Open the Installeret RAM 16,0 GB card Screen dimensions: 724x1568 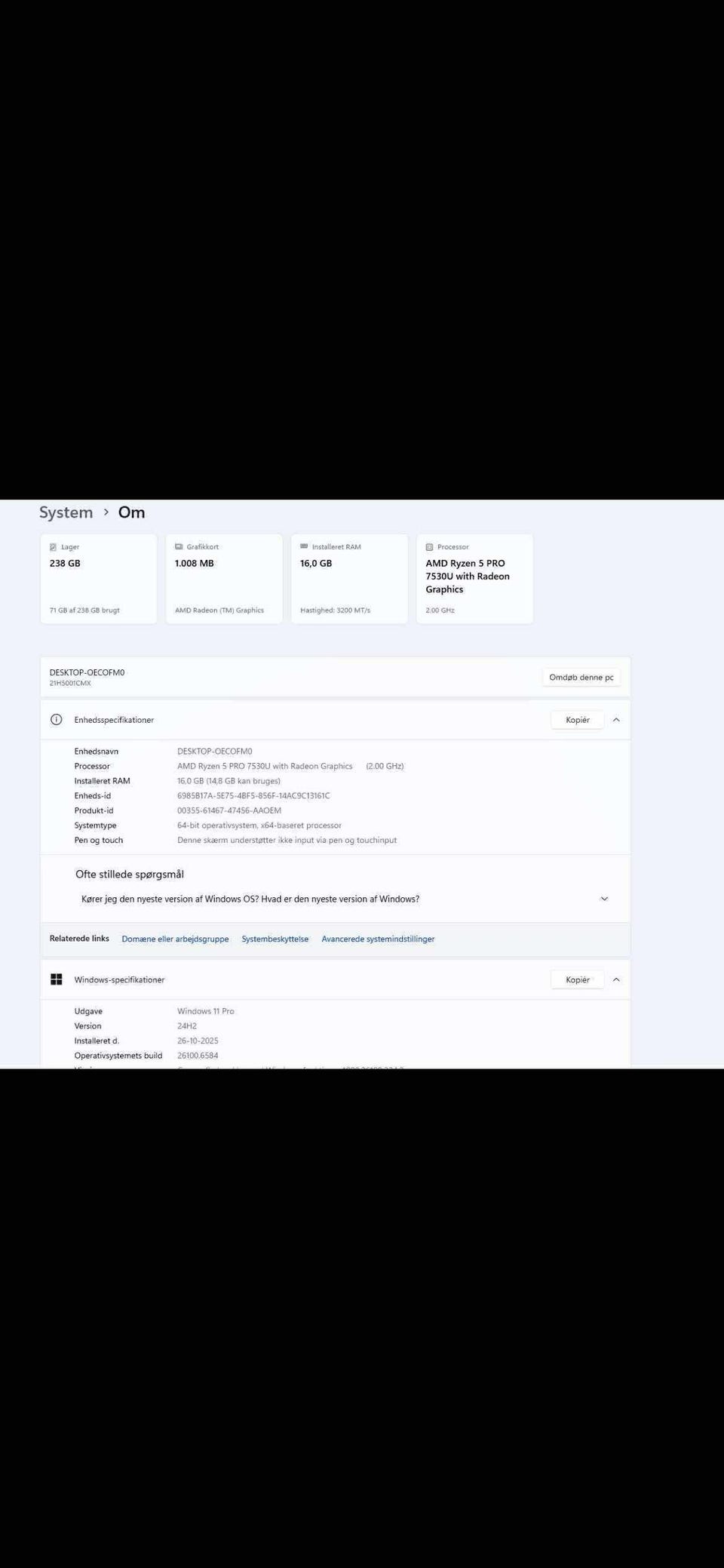(x=349, y=579)
